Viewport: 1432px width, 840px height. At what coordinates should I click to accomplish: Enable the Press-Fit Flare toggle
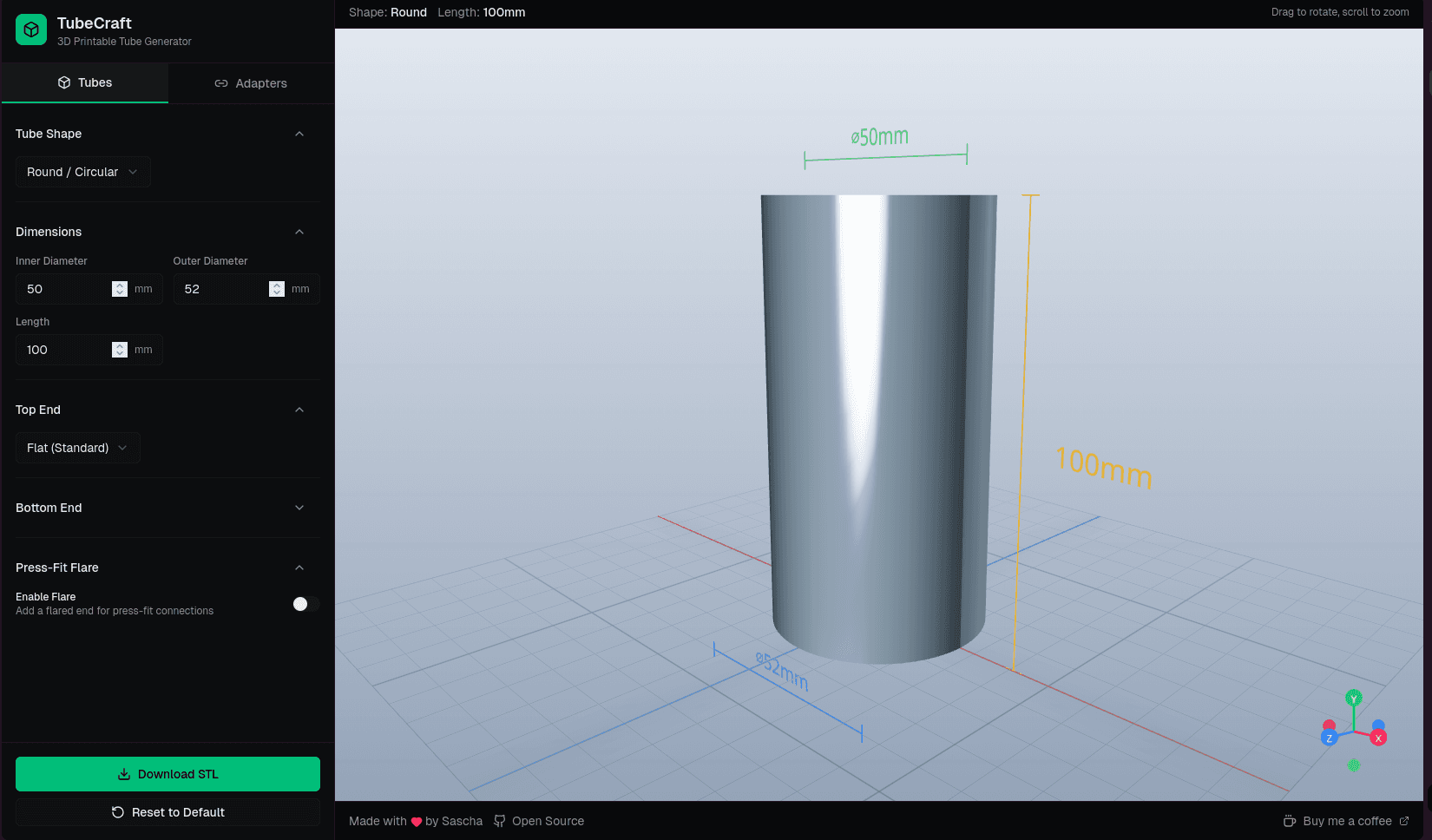[x=305, y=604]
